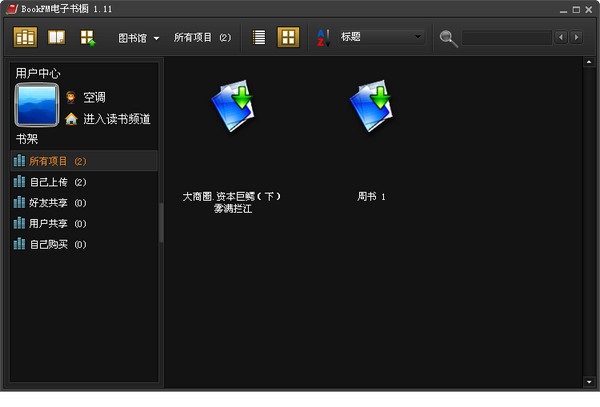Open 进入读书频道 link
The height and width of the screenshot is (407, 600).
pyautogui.click(x=117, y=119)
